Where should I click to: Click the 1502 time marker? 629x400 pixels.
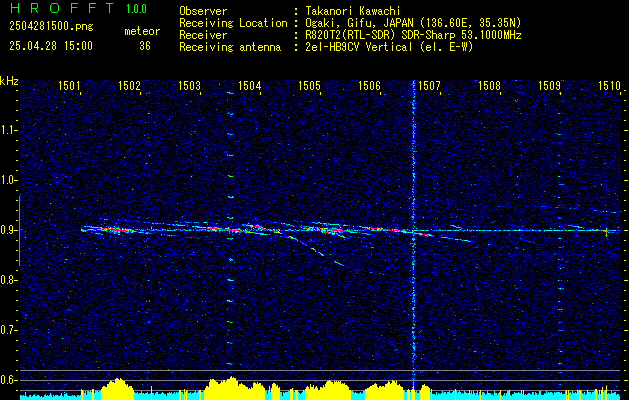[x=129, y=85]
